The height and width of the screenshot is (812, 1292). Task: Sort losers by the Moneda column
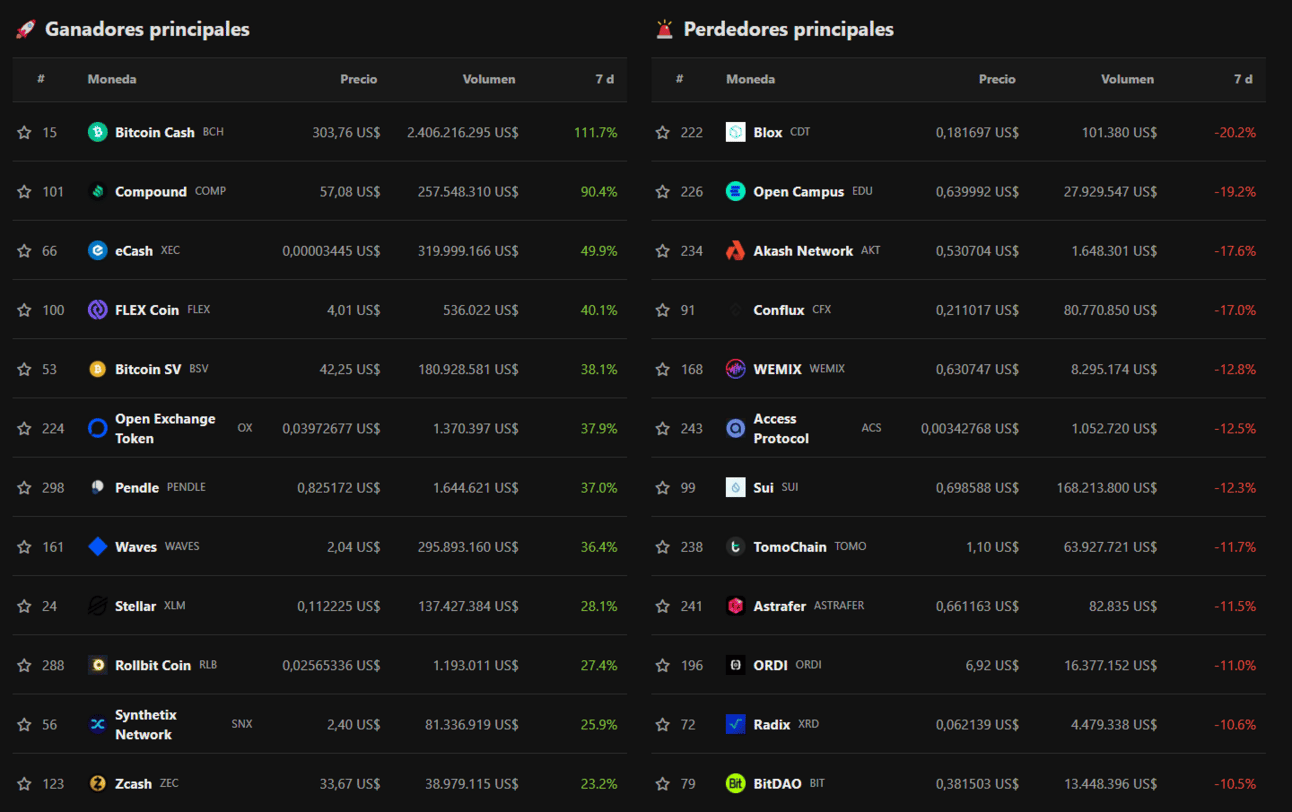point(750,79)
